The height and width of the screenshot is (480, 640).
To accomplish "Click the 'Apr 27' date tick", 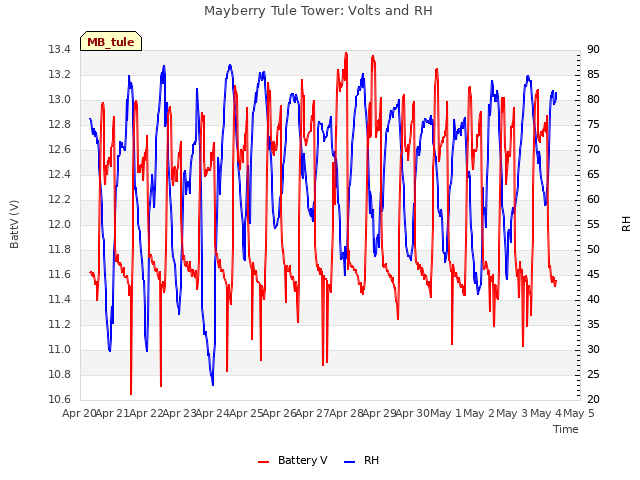I will coord(312,413).
